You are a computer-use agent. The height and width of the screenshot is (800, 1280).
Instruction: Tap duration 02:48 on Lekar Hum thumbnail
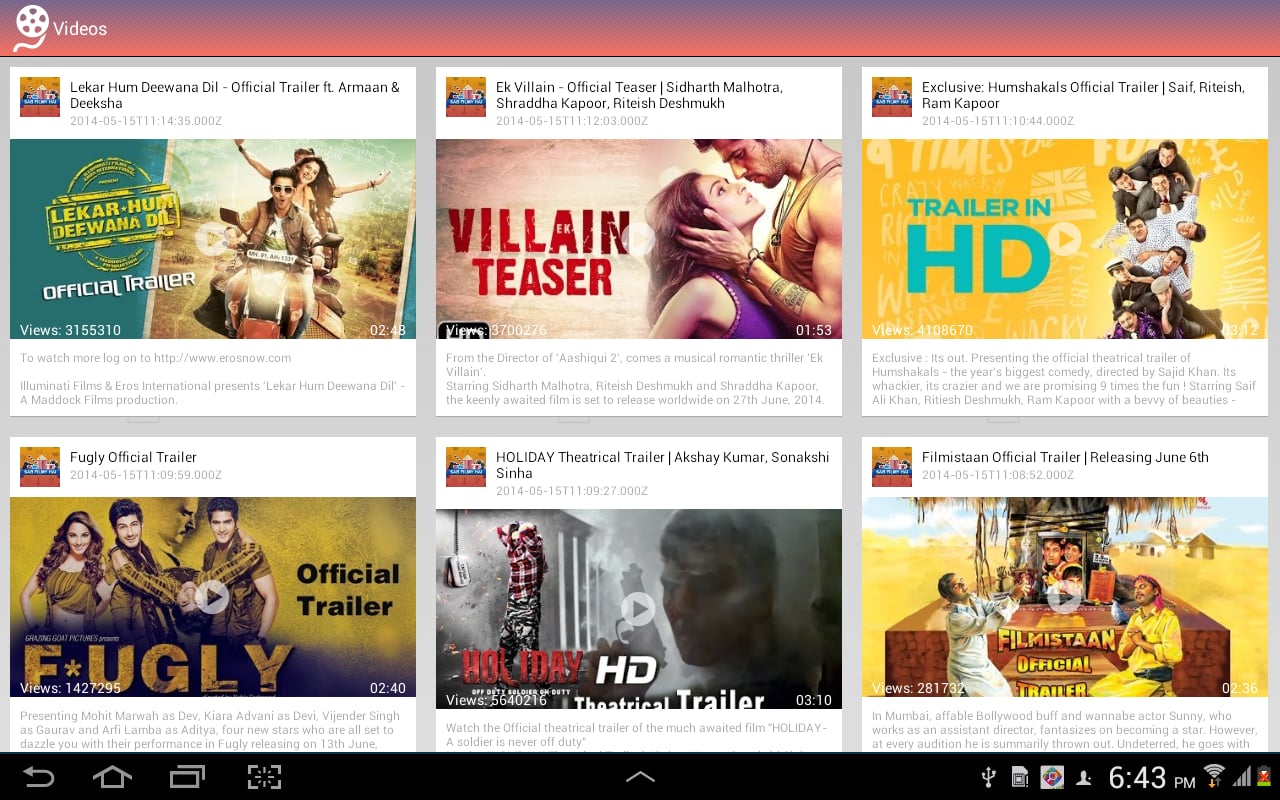pos(388,330)
